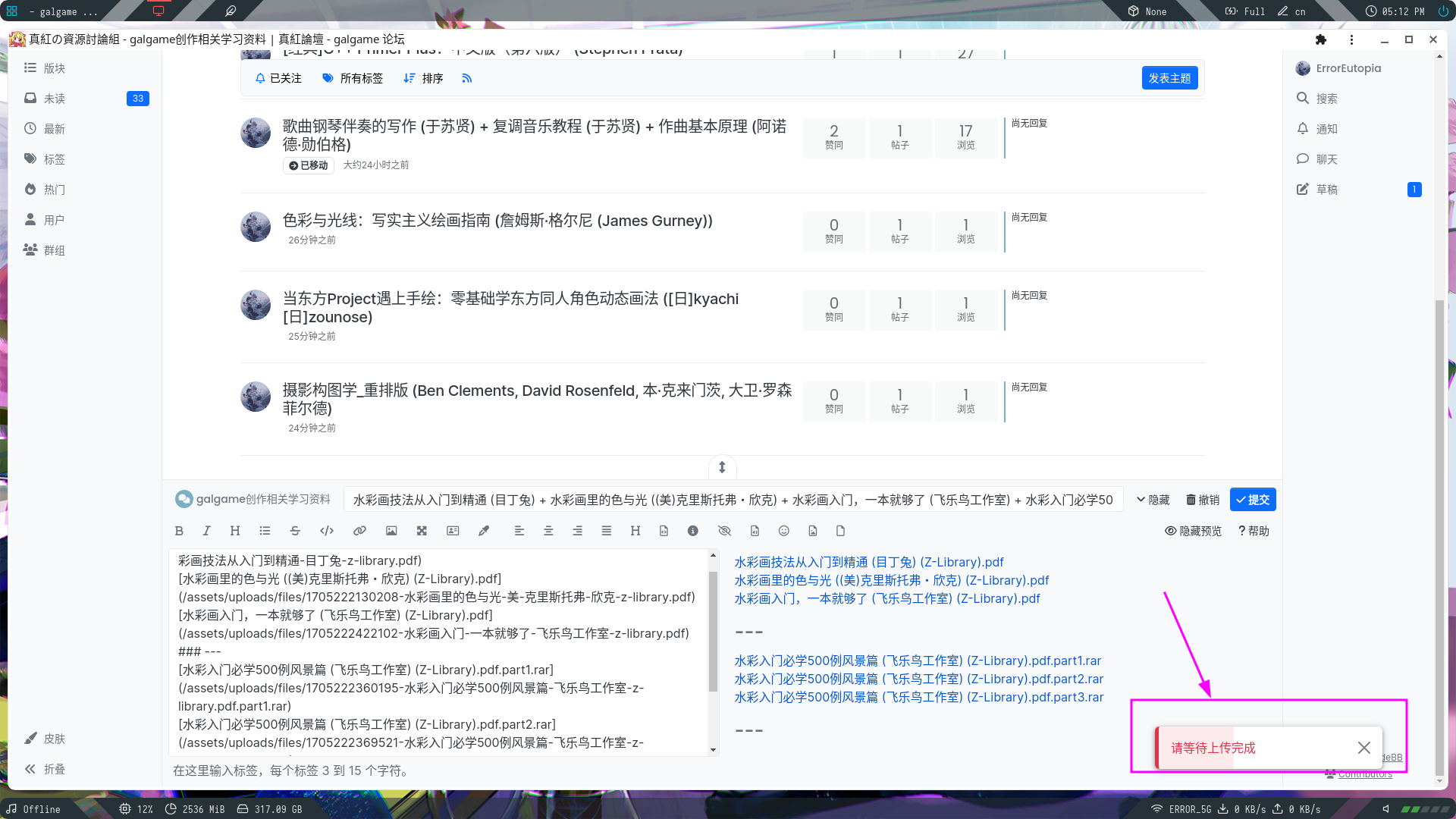This screenshot has height=819, width=1456.
Task: Discard the post with 撤销
Action: pos(1203,500)
